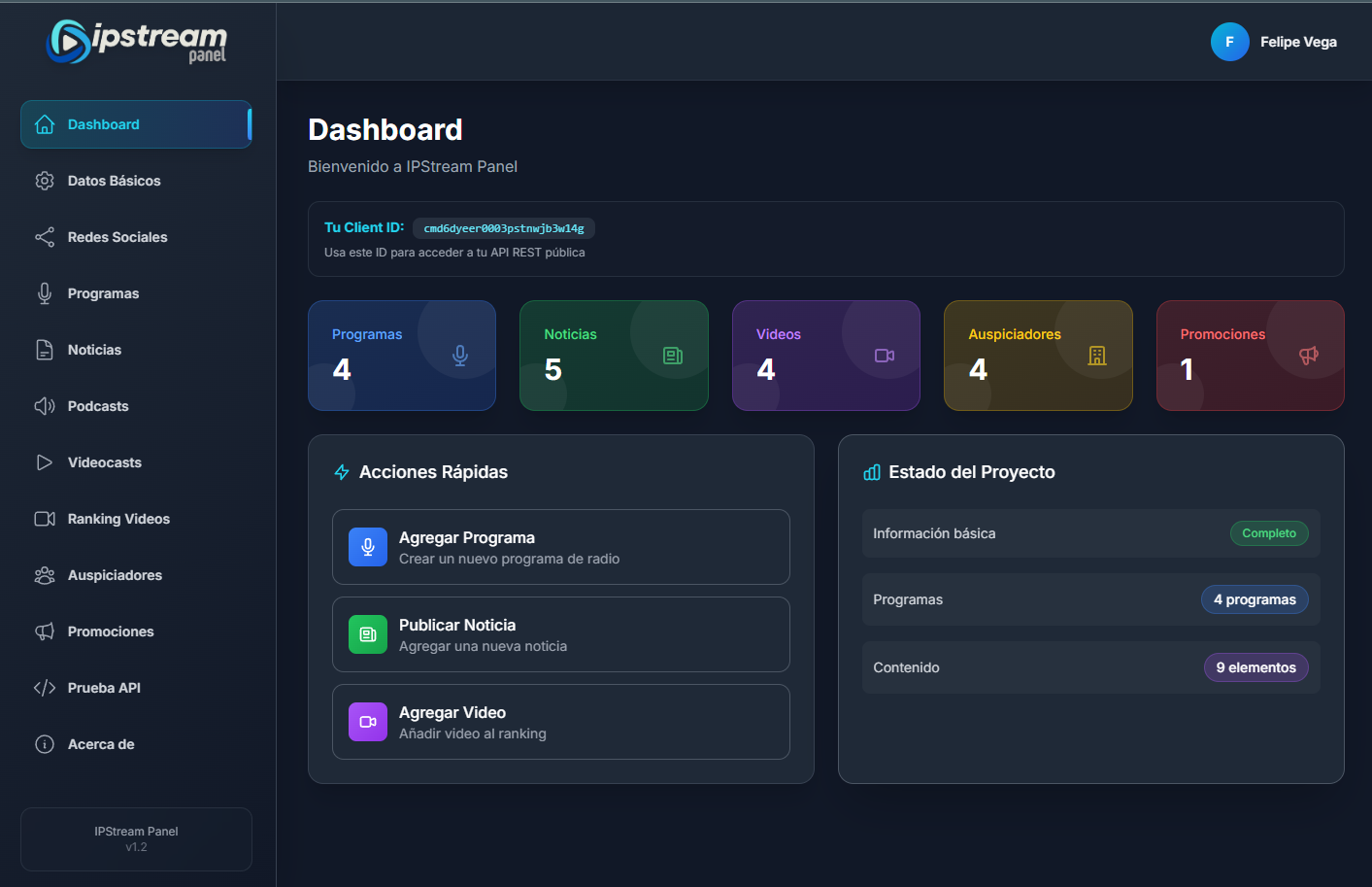1372x887 pixels.
Task: Open the yellow Auspiciadores stat card
Action: pyautogui.click(x=1037, y=356)
